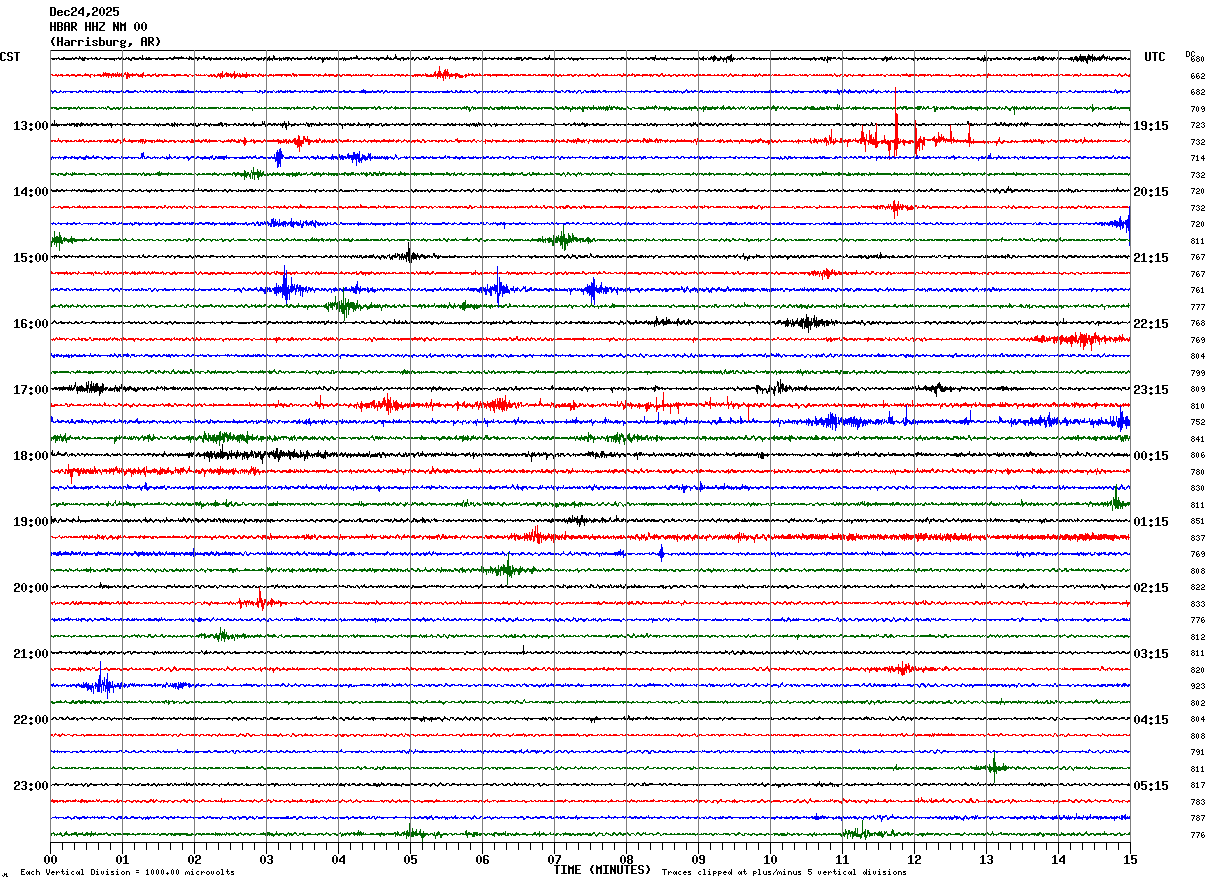Click minute 00 on the time axis
The width and height of the screenshot is (1210, 886).
coord(50,859)
